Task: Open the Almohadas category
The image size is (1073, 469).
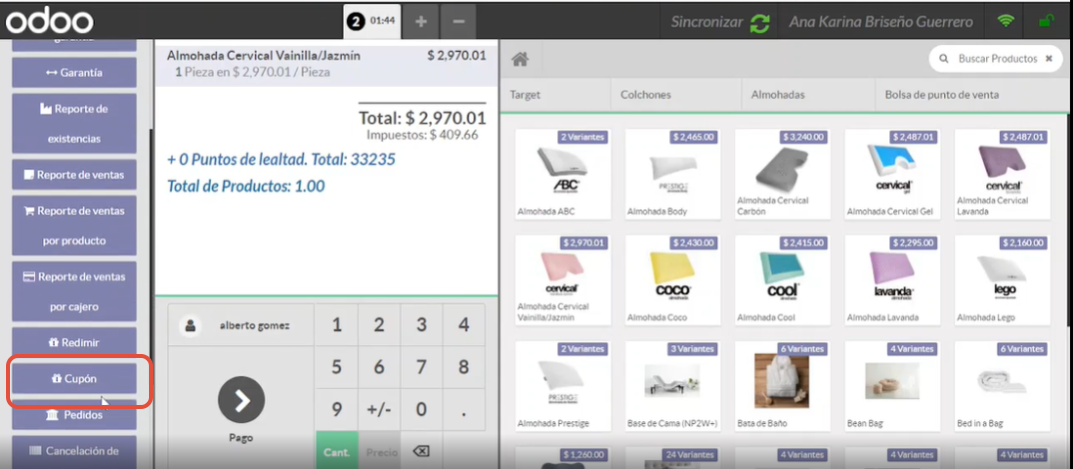Action: [x=807, y=95]
